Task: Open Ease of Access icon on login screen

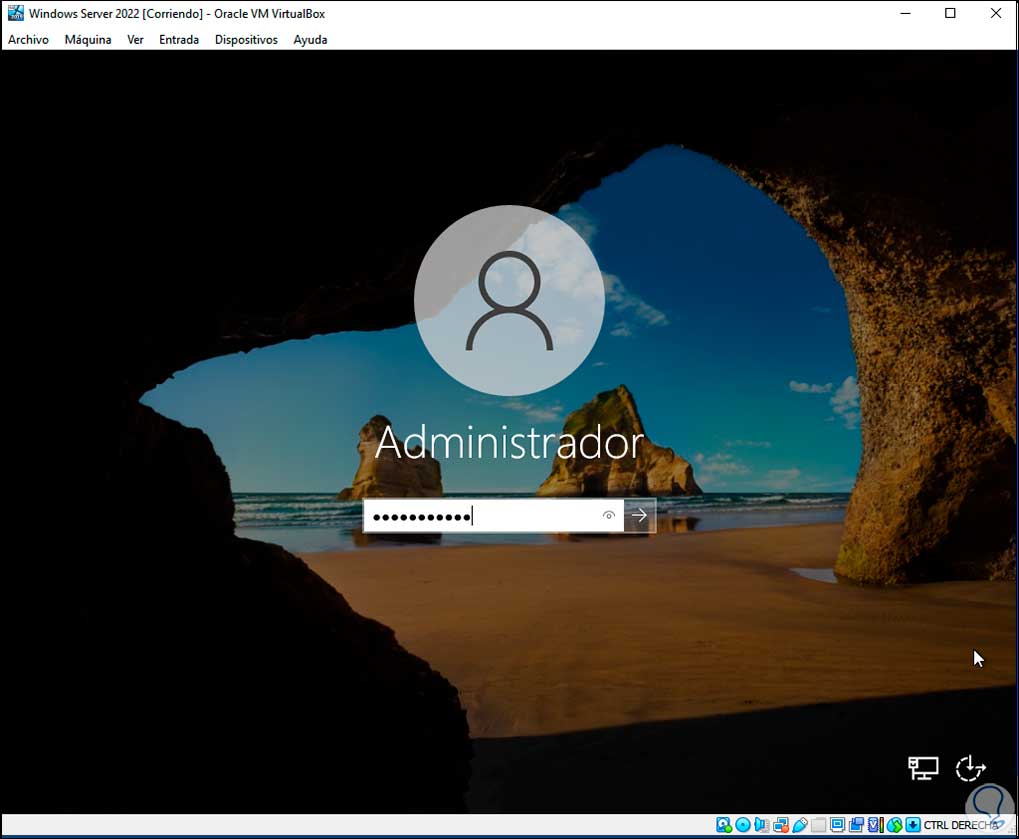Action: (x=970, y=768)
